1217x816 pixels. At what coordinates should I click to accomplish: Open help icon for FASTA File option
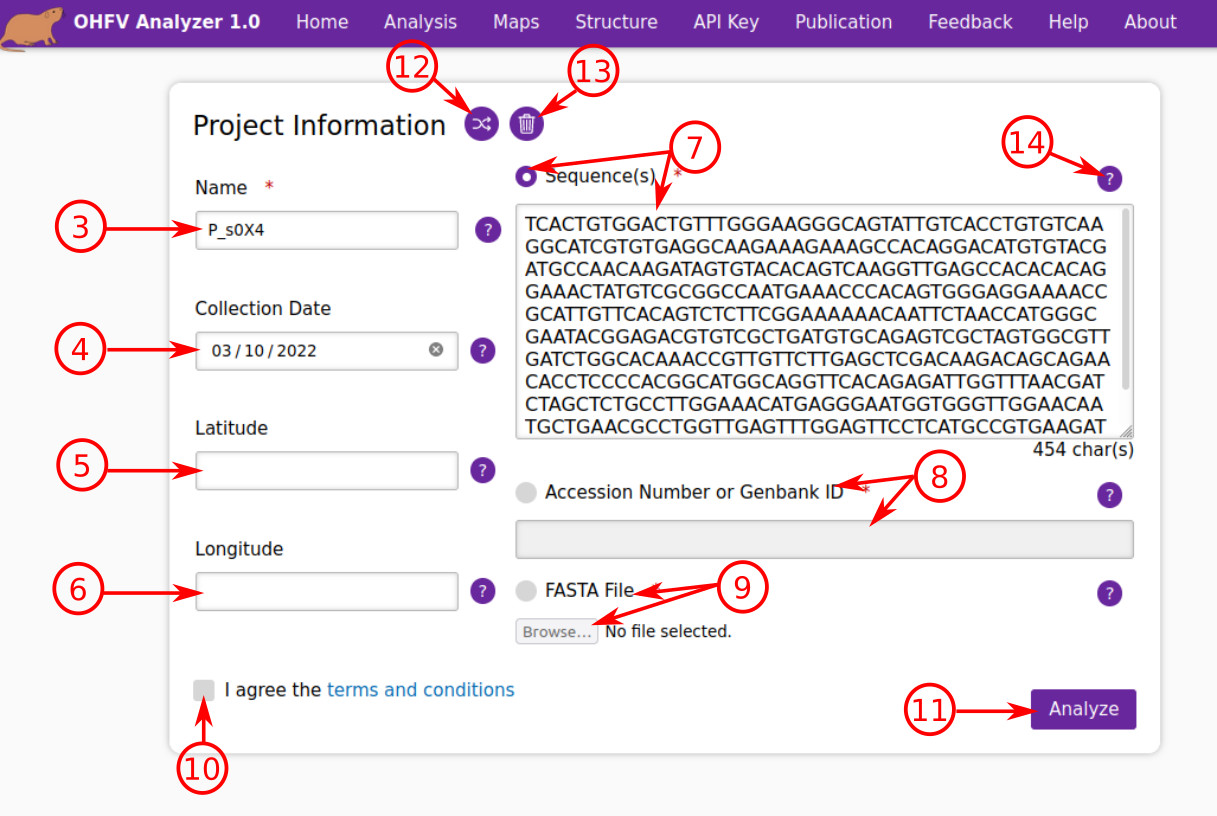1109,593
